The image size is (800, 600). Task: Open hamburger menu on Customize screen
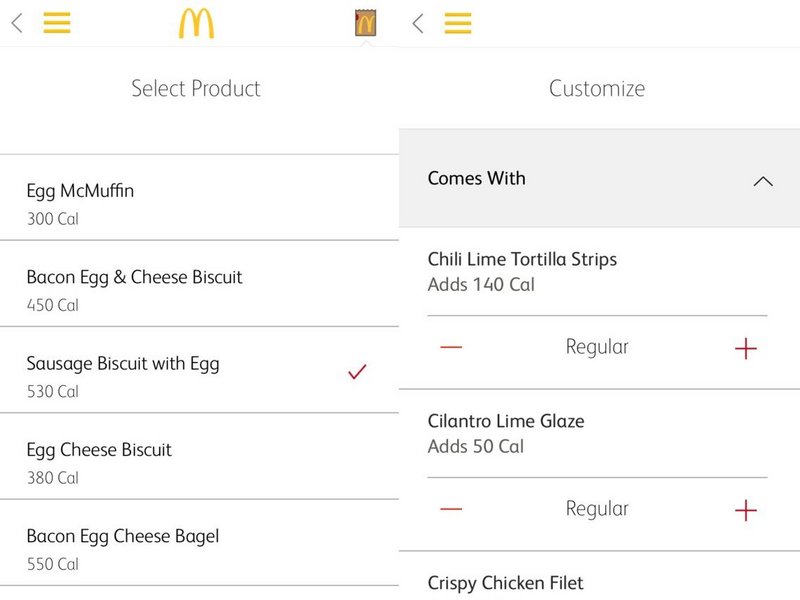point(458,23)
